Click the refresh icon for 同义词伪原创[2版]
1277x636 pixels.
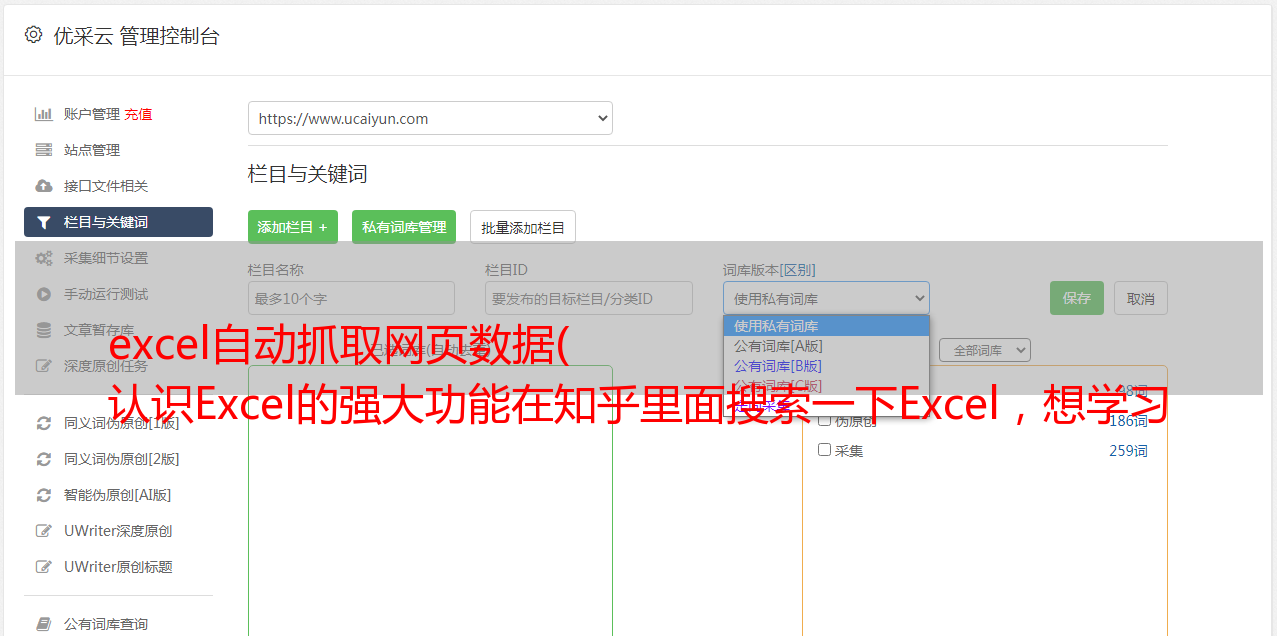(44, 459)
